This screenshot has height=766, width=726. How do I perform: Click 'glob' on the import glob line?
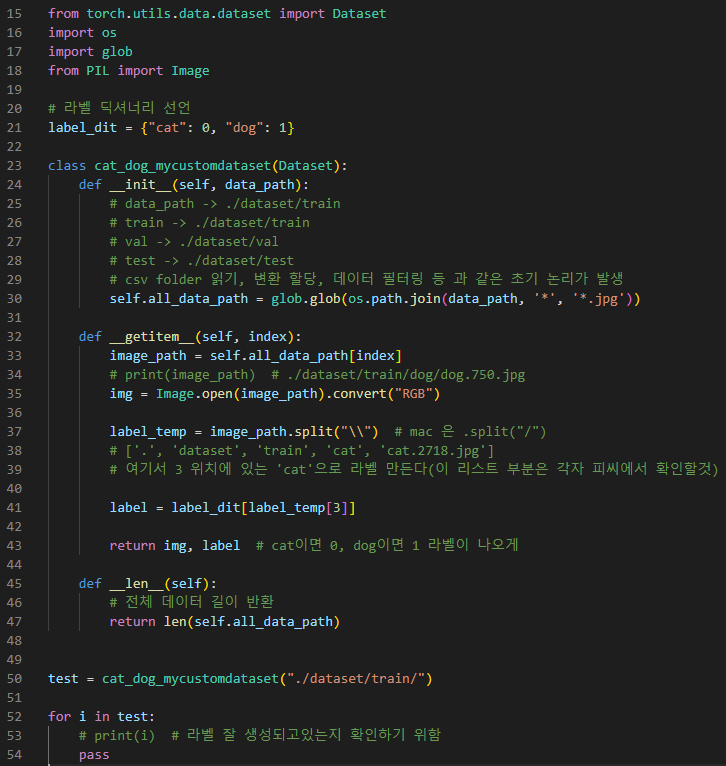point(117,52)
